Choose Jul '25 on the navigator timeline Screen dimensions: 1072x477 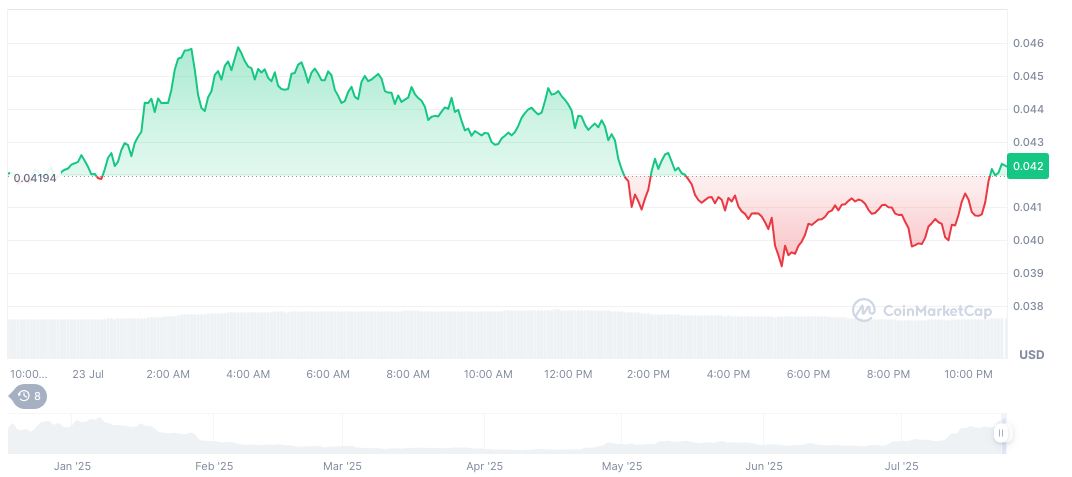click(902, 466)
